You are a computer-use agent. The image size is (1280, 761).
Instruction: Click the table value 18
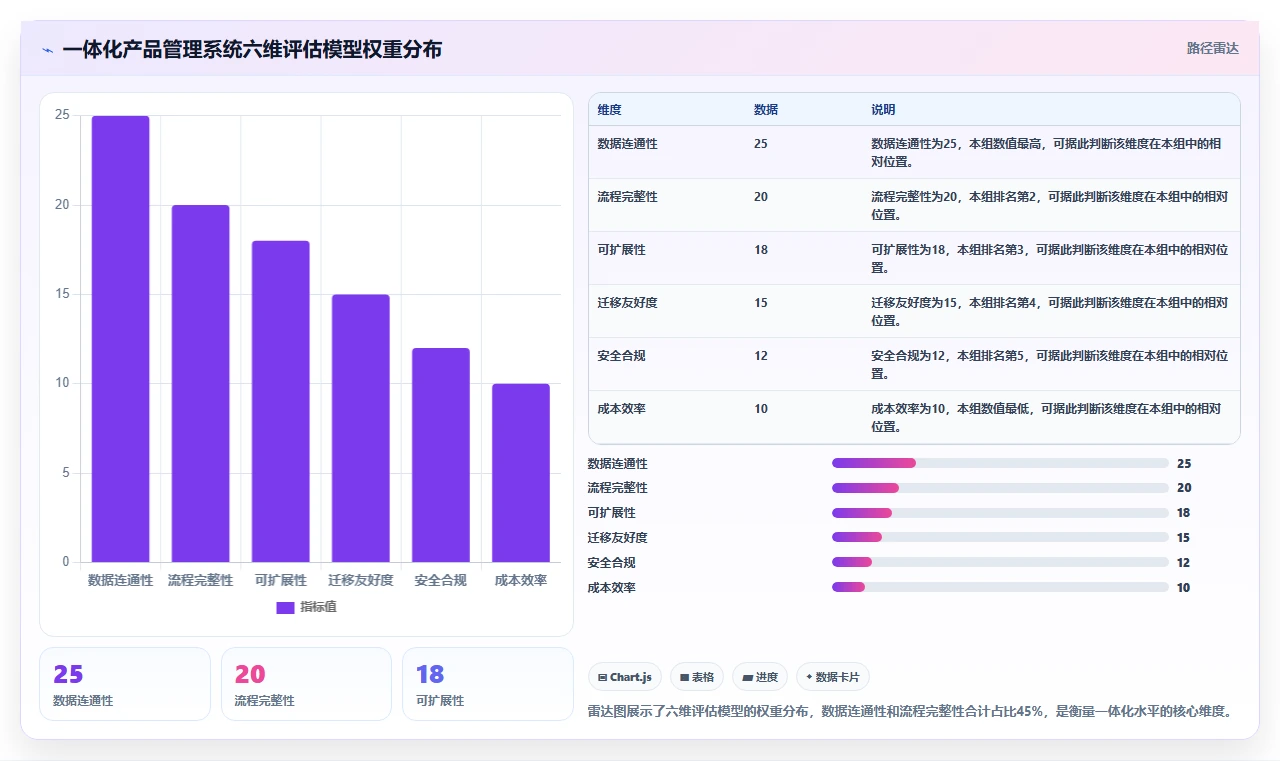tap(761, 249)
